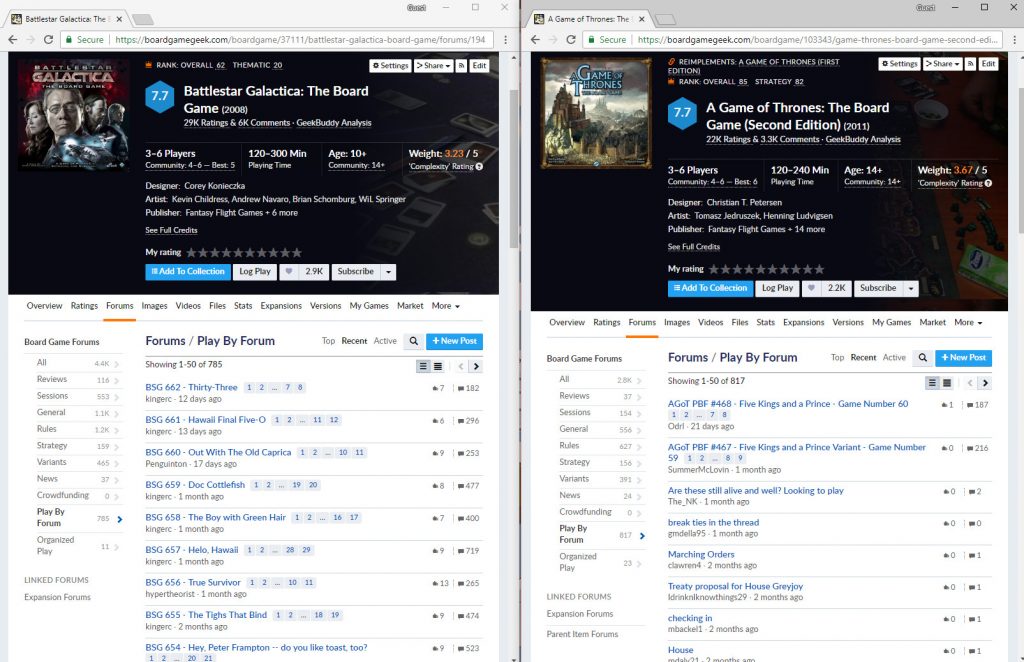Rate Battlestar Galactica using the star rating
The image size is (1024, 662).
tap(244, 253)
